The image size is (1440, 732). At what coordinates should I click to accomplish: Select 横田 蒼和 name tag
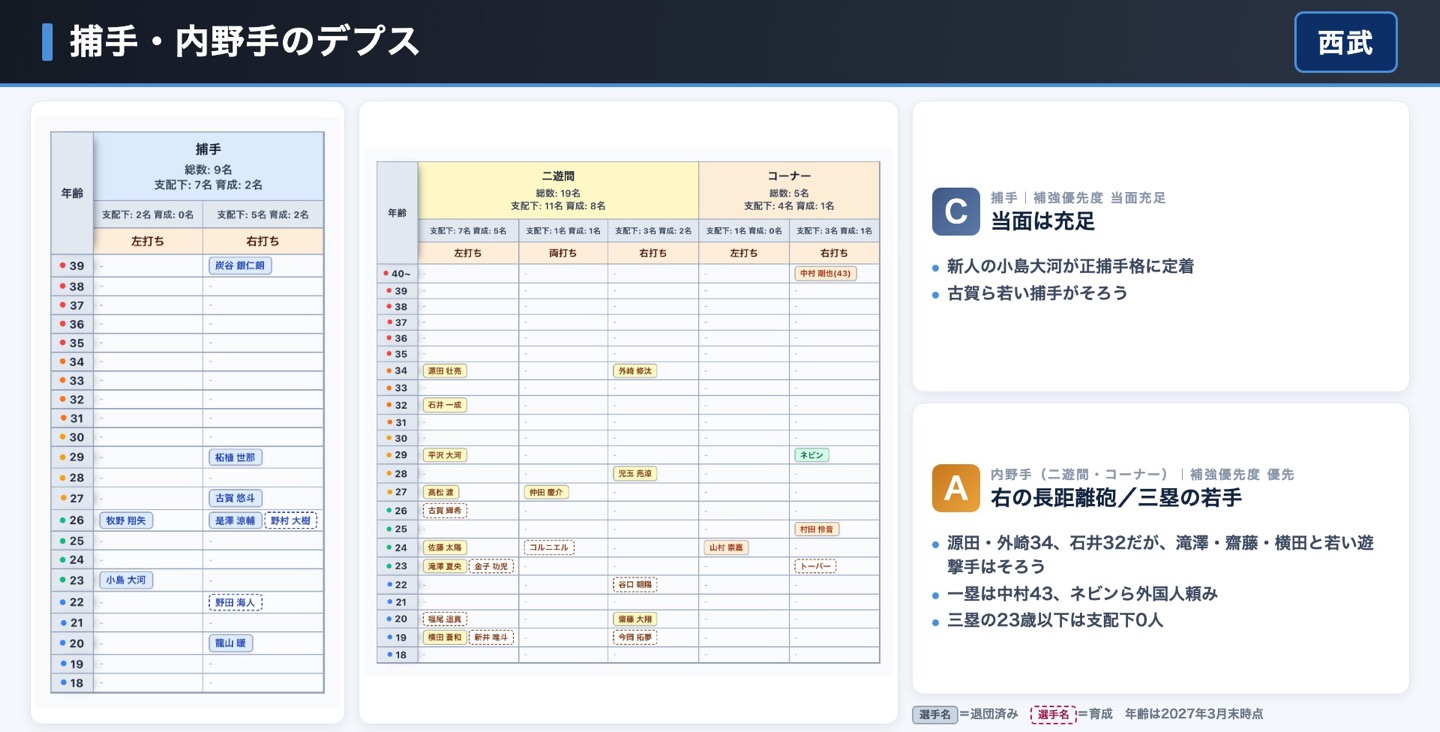(444, 637)
